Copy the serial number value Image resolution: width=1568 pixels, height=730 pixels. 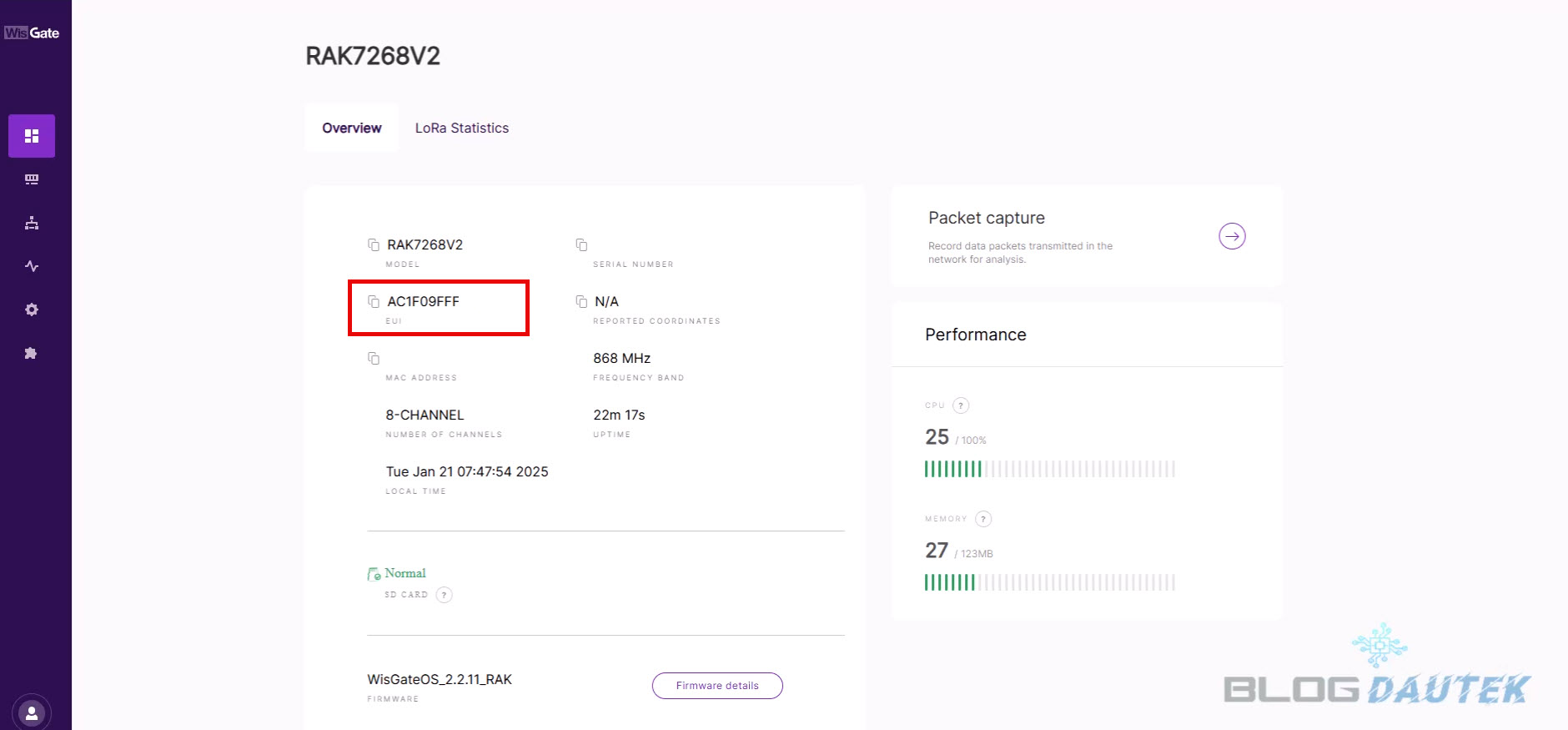(x=581, y=244)
